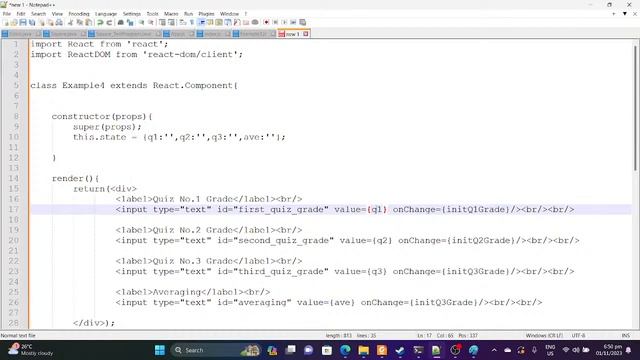Image resolution: width=640 pixels, height=360 pixels.
Task: Click line 10 'this.state' code line
Action: point(179,137)
